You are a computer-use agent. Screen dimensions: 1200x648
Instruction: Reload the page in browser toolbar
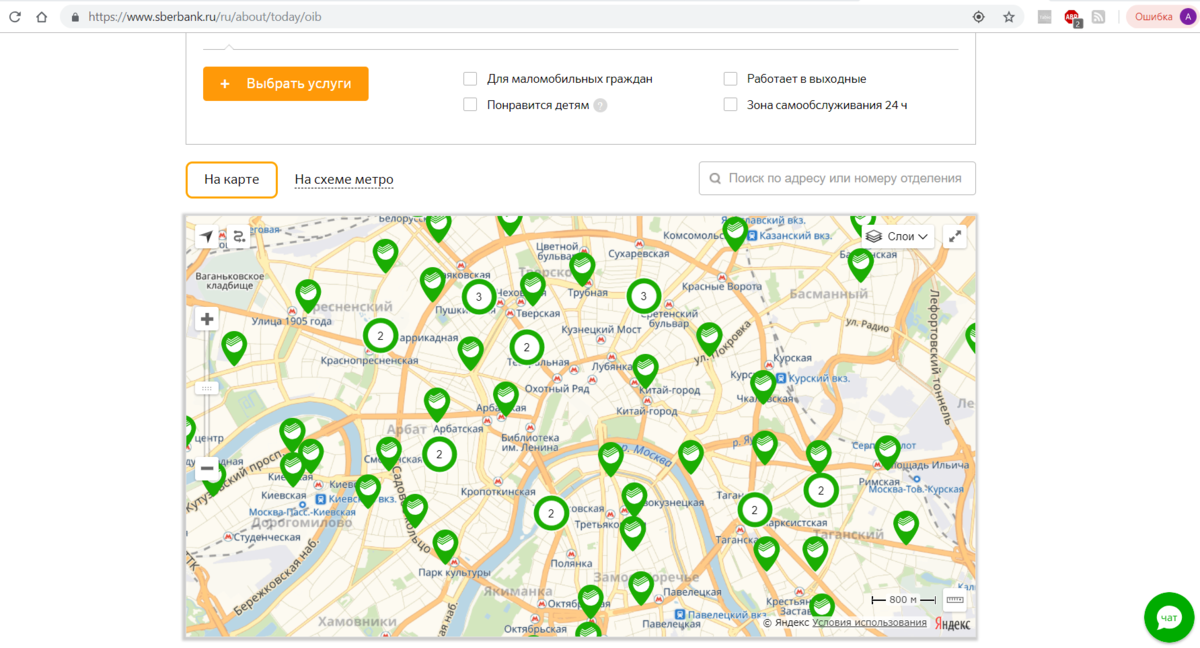[x=15, y=17]
